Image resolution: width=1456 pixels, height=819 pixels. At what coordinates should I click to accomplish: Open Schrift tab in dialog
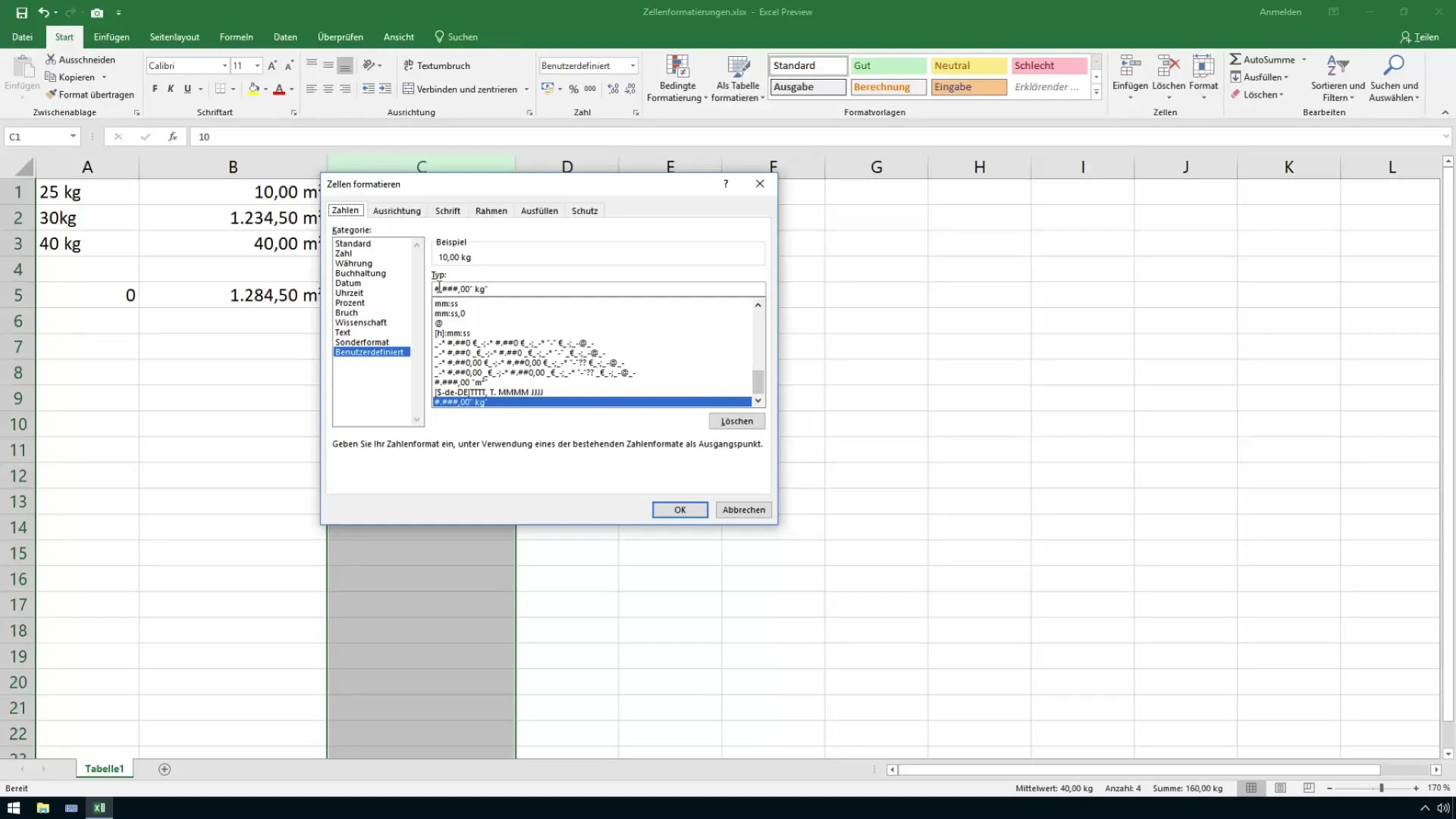pos(447,211)
